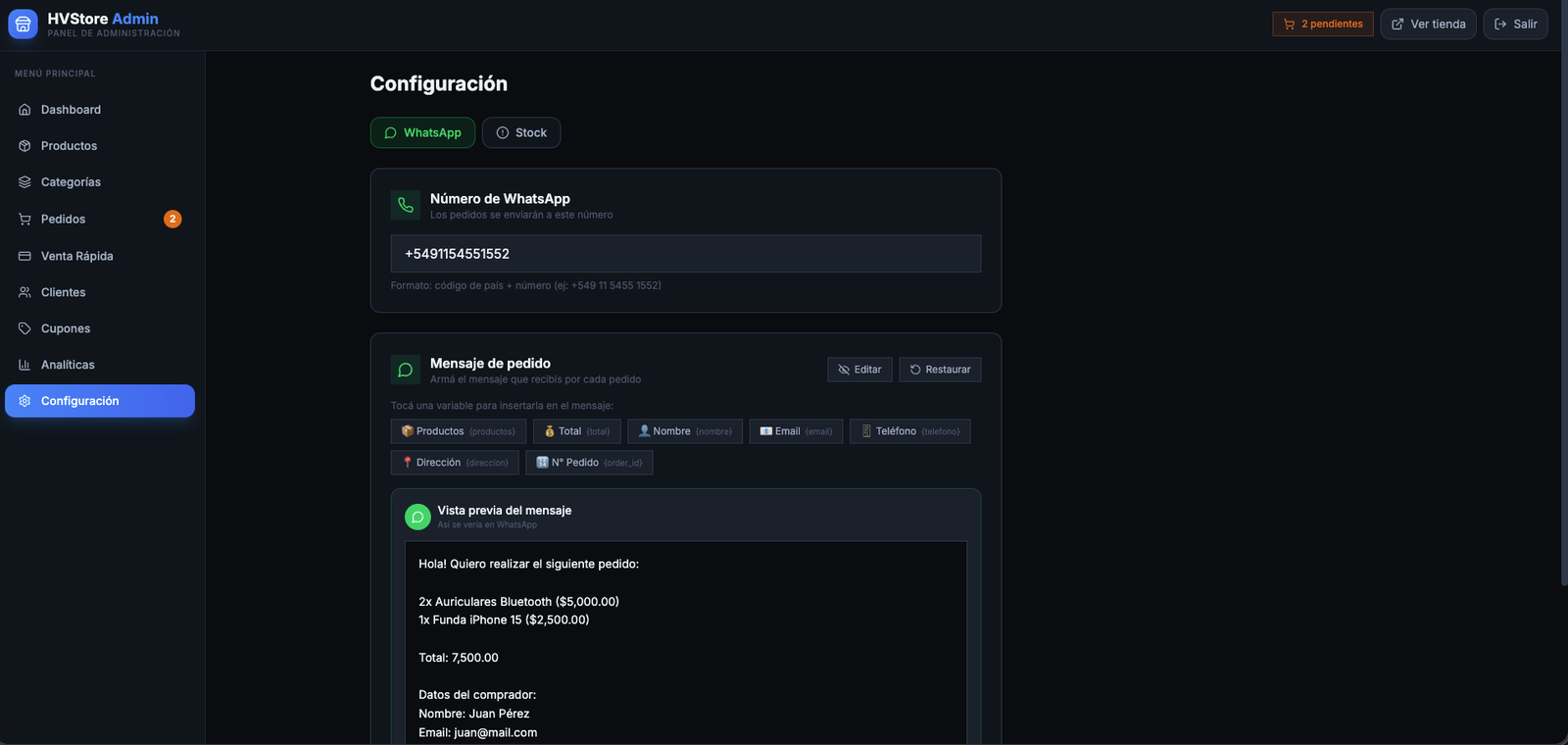Navigate to Clientes in sidebar

[100, 292]
